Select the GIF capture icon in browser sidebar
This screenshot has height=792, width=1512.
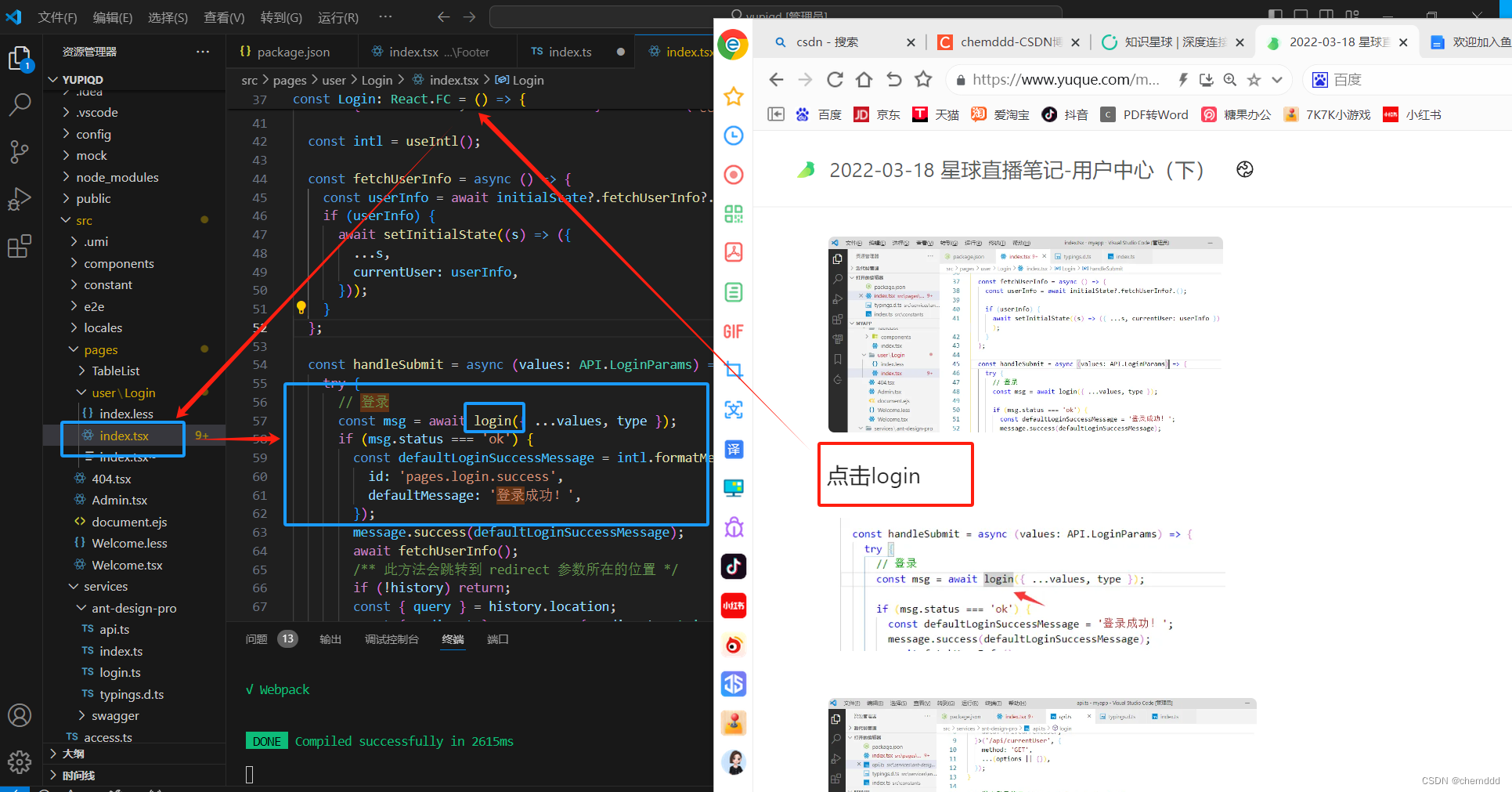point(733,331)
